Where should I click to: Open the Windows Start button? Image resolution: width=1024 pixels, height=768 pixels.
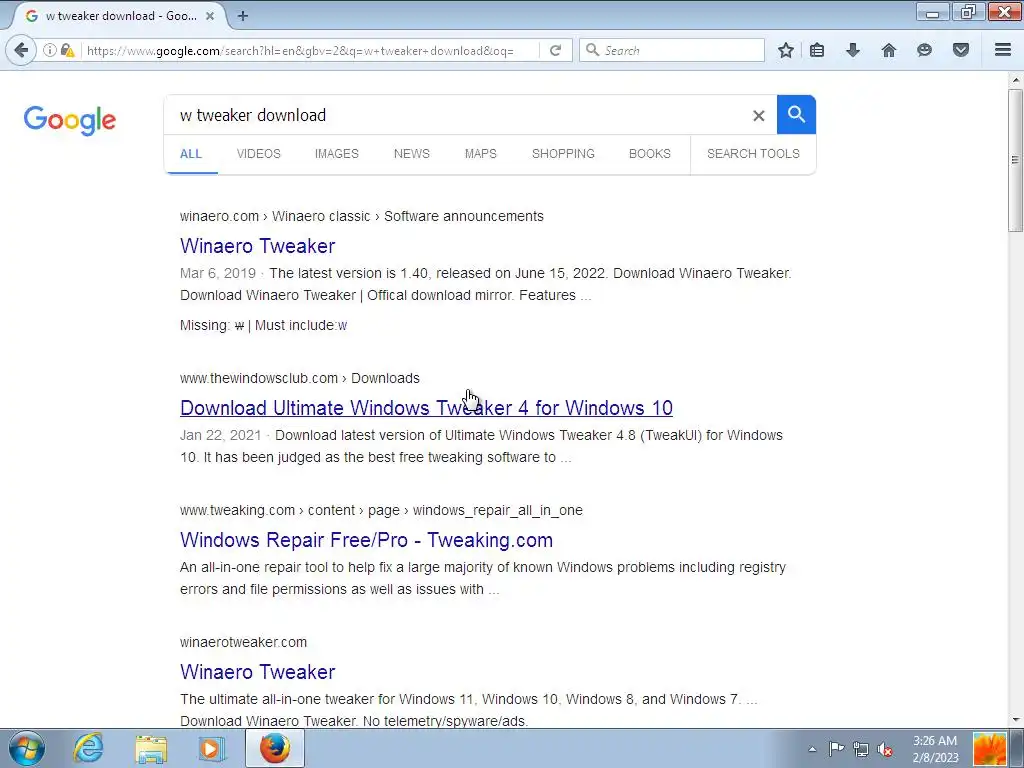click(x=26, y=748)
